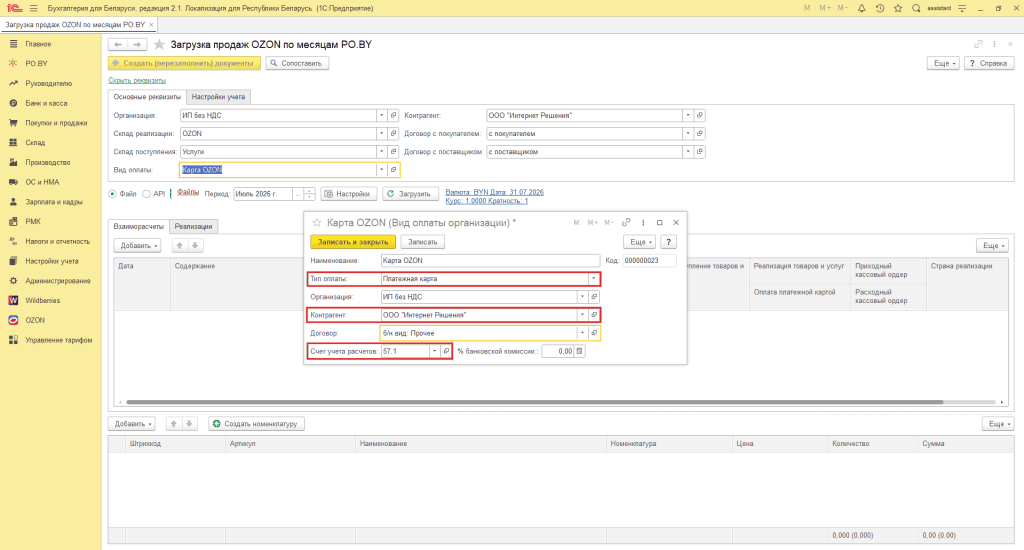Open Главное section in sidebar
1024x550 pixels.
pyautogui.click(x=38, y=44)
